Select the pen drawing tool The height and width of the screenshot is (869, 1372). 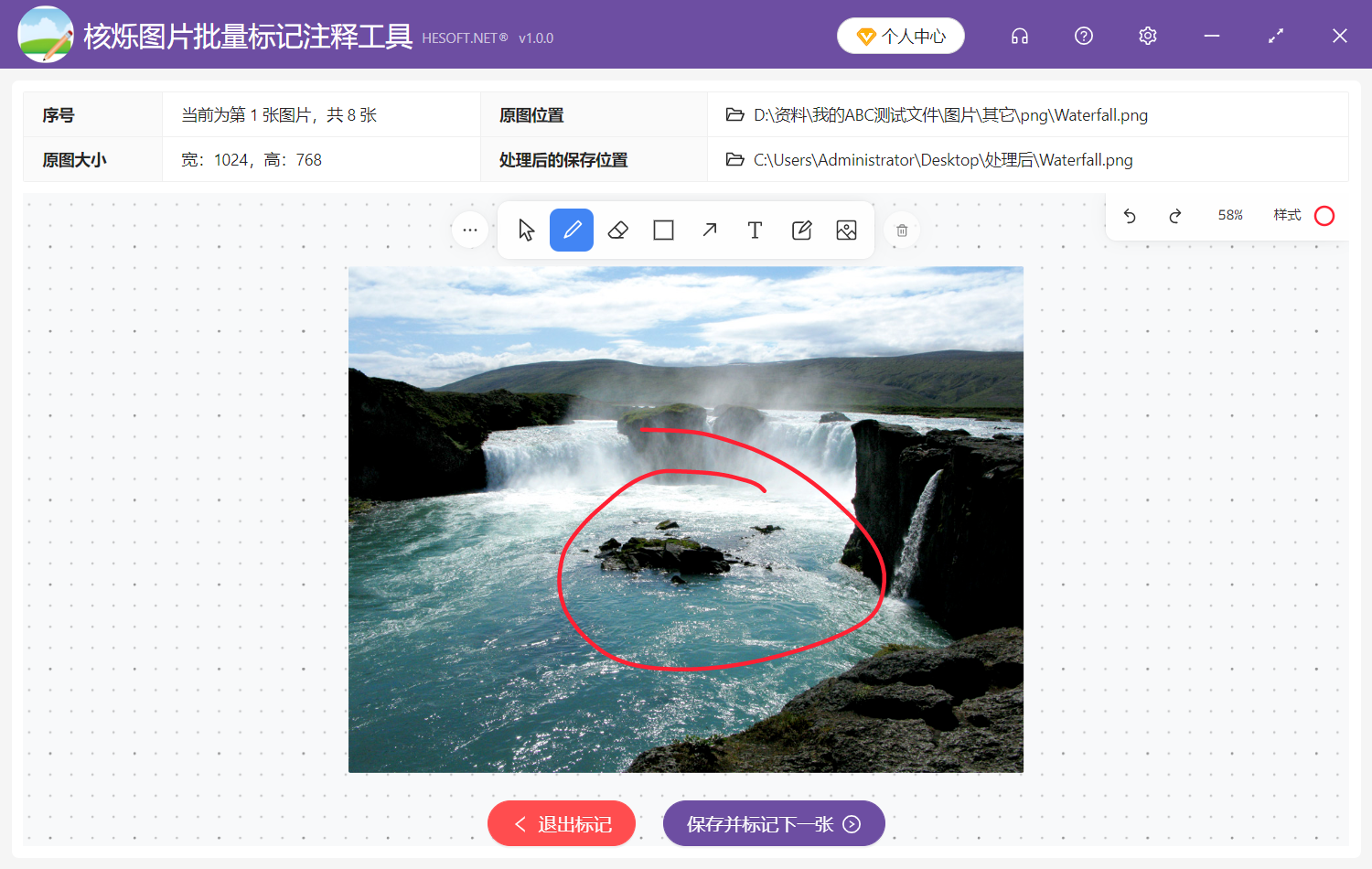pos(572,230)
